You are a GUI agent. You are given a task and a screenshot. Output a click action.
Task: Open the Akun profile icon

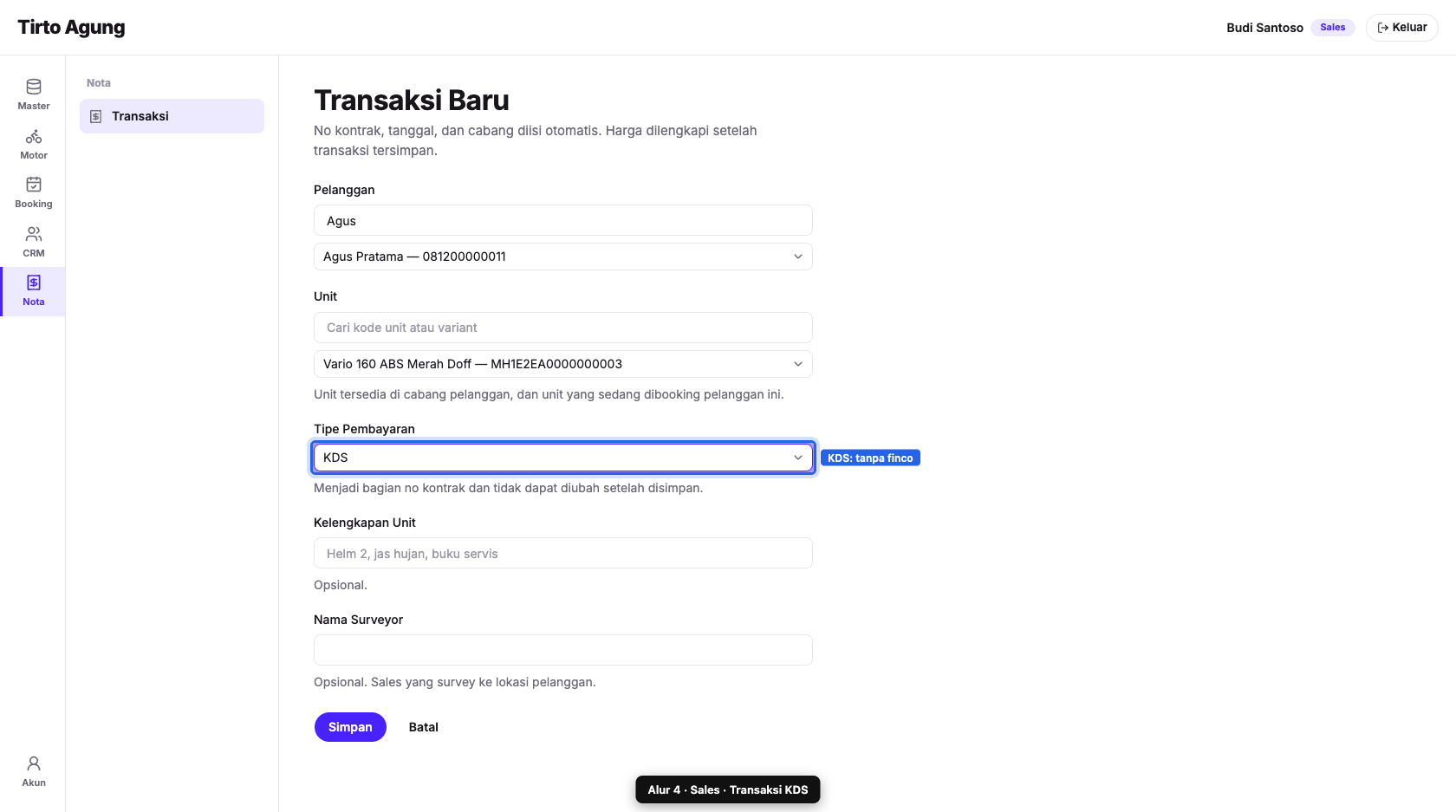click(34, 763)
